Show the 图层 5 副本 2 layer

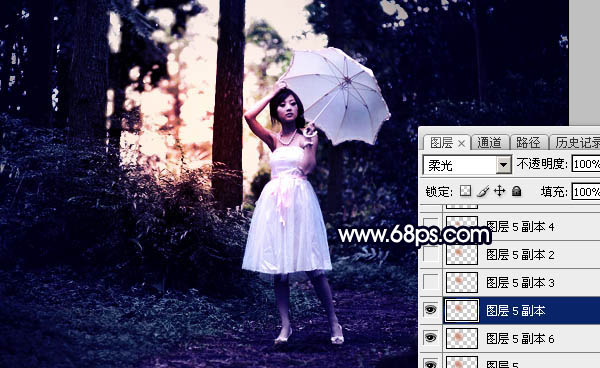430,254
